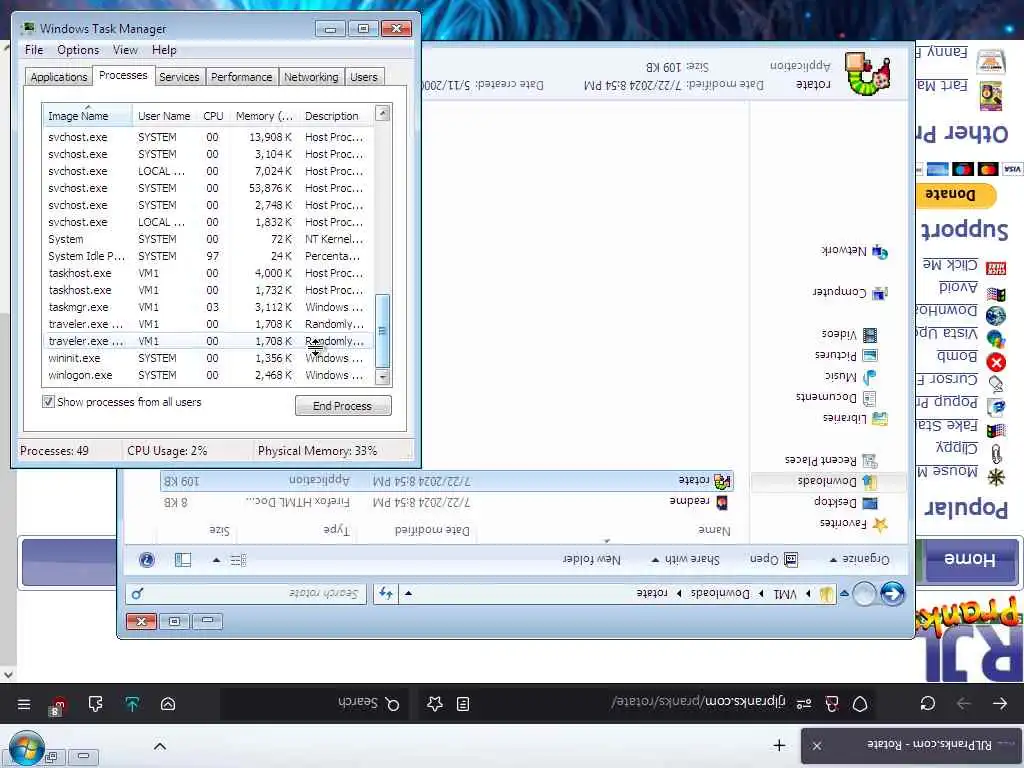Open Task Manager Options menu
1024x768 pixels.
pyautogui.click(x=78, y=50)
